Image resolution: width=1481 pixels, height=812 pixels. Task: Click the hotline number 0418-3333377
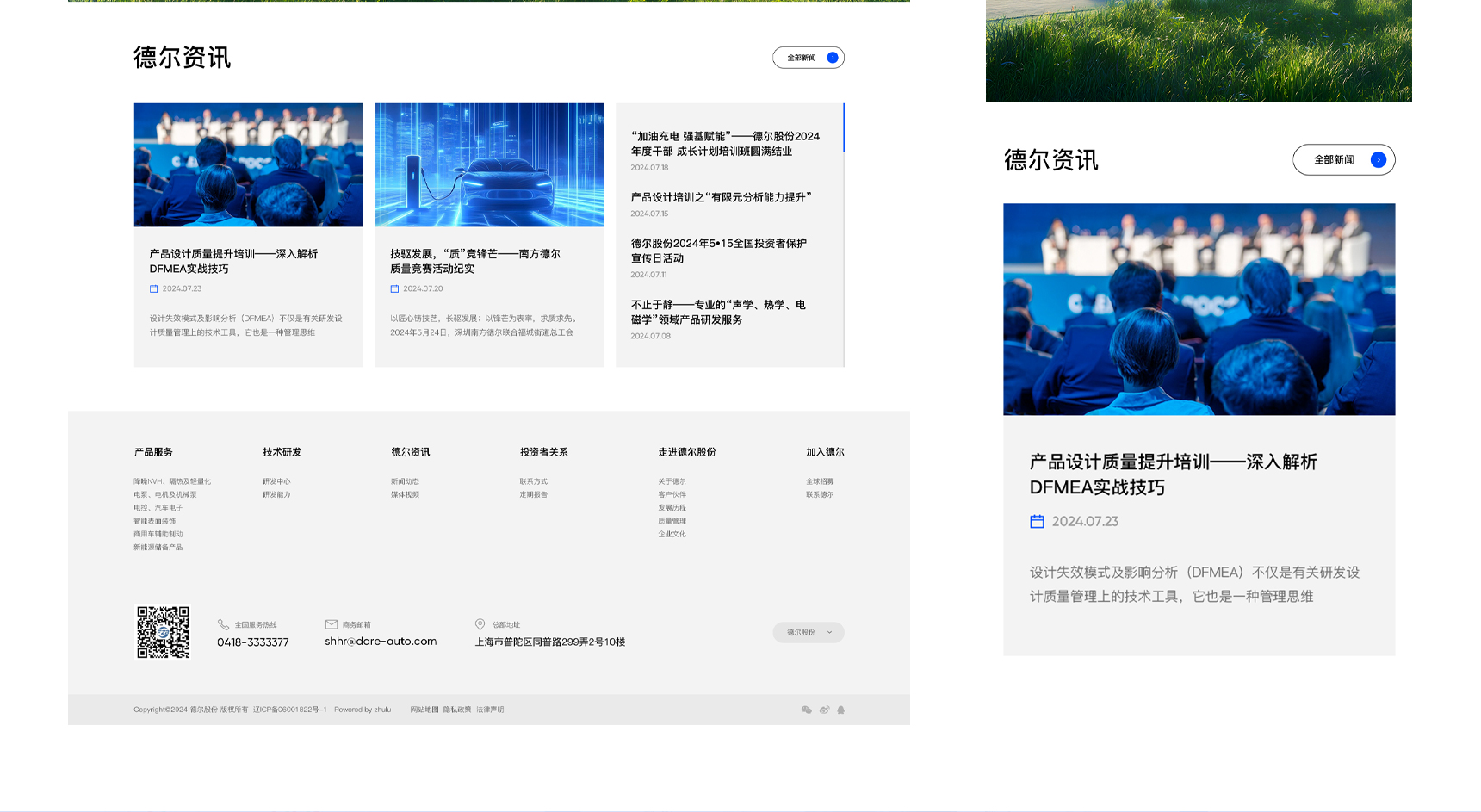(253, 642)
